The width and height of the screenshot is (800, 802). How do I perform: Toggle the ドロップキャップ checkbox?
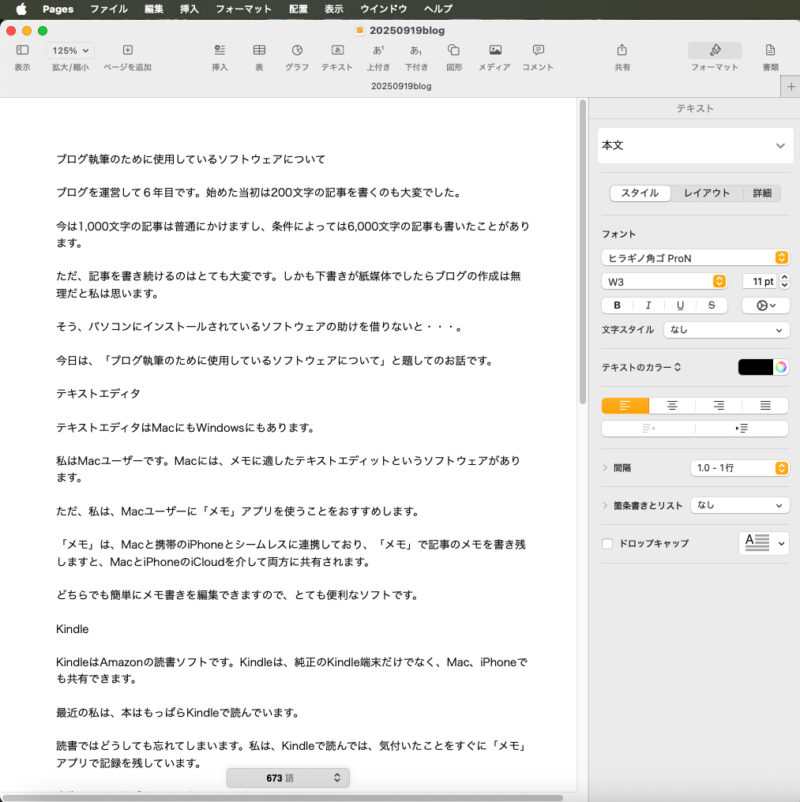coord(607,543)
